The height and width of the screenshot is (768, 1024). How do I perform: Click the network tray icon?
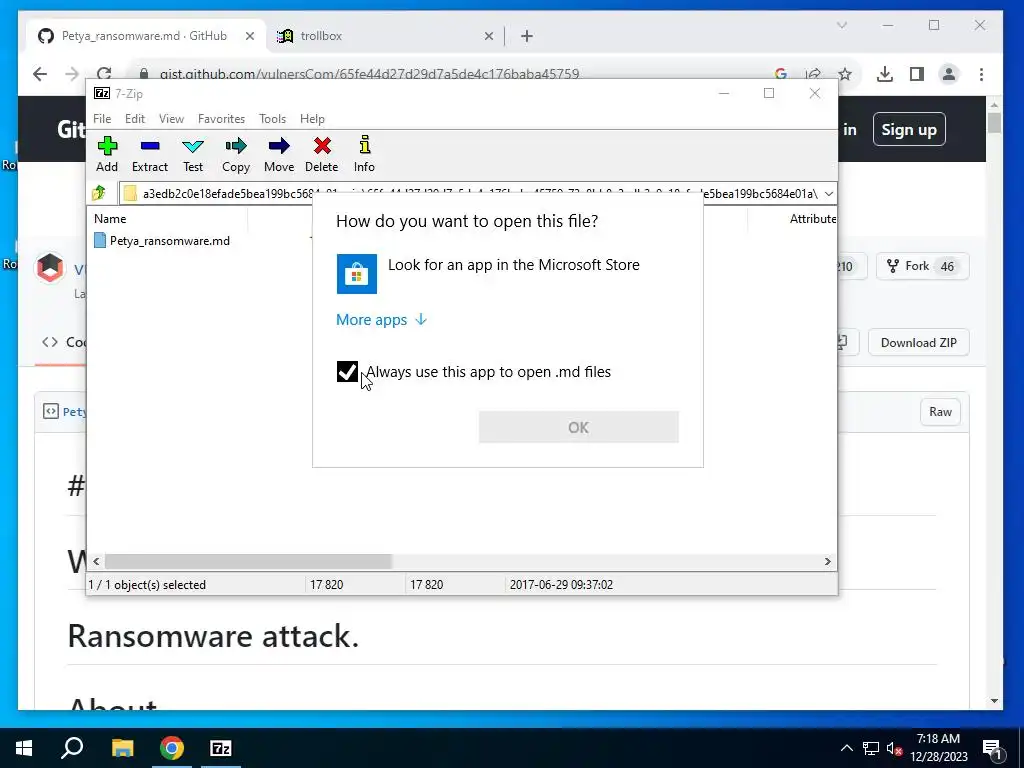pyautogui.click(x=871, y=748)
